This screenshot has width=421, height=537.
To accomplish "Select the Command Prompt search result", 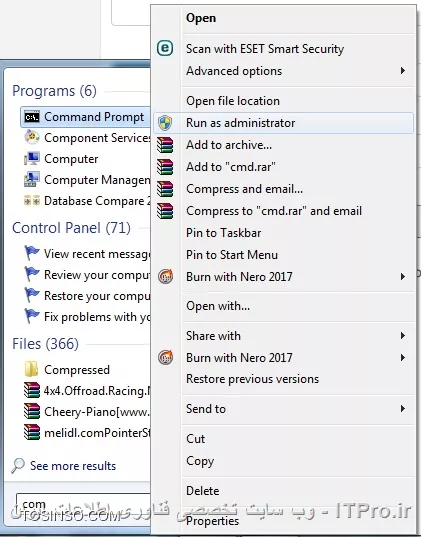I will (x=85, y=117).
